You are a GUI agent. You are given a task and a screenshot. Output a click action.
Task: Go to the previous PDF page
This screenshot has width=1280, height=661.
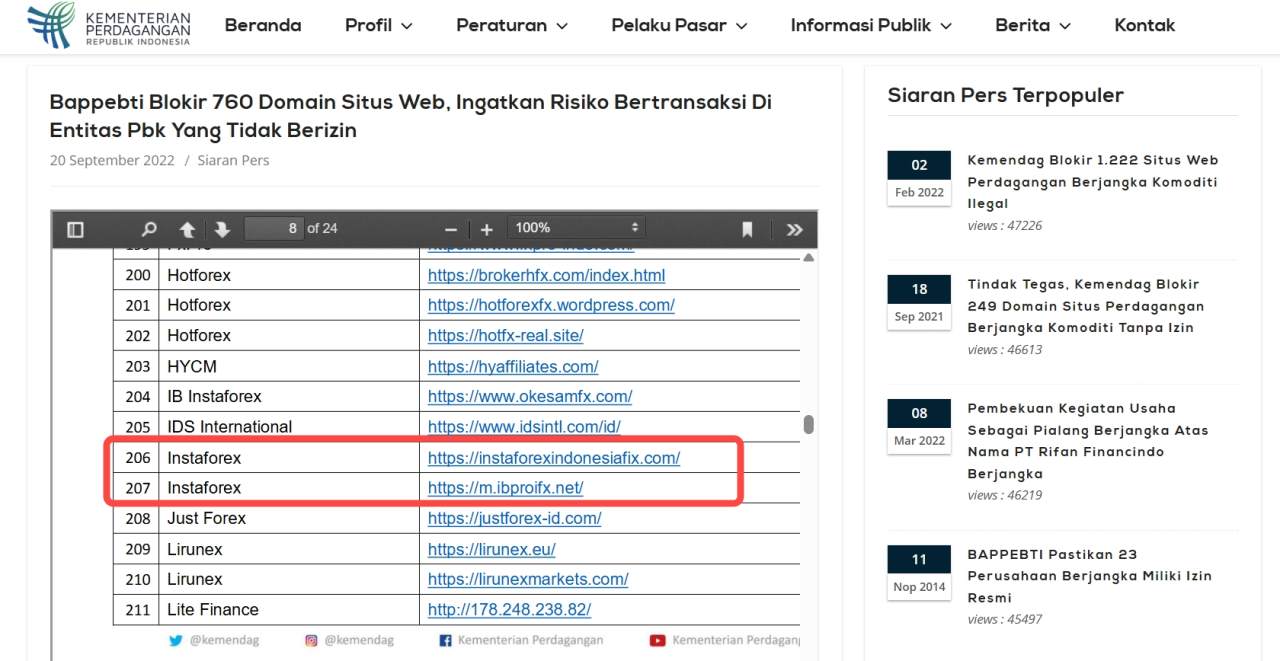coord(187,229)
